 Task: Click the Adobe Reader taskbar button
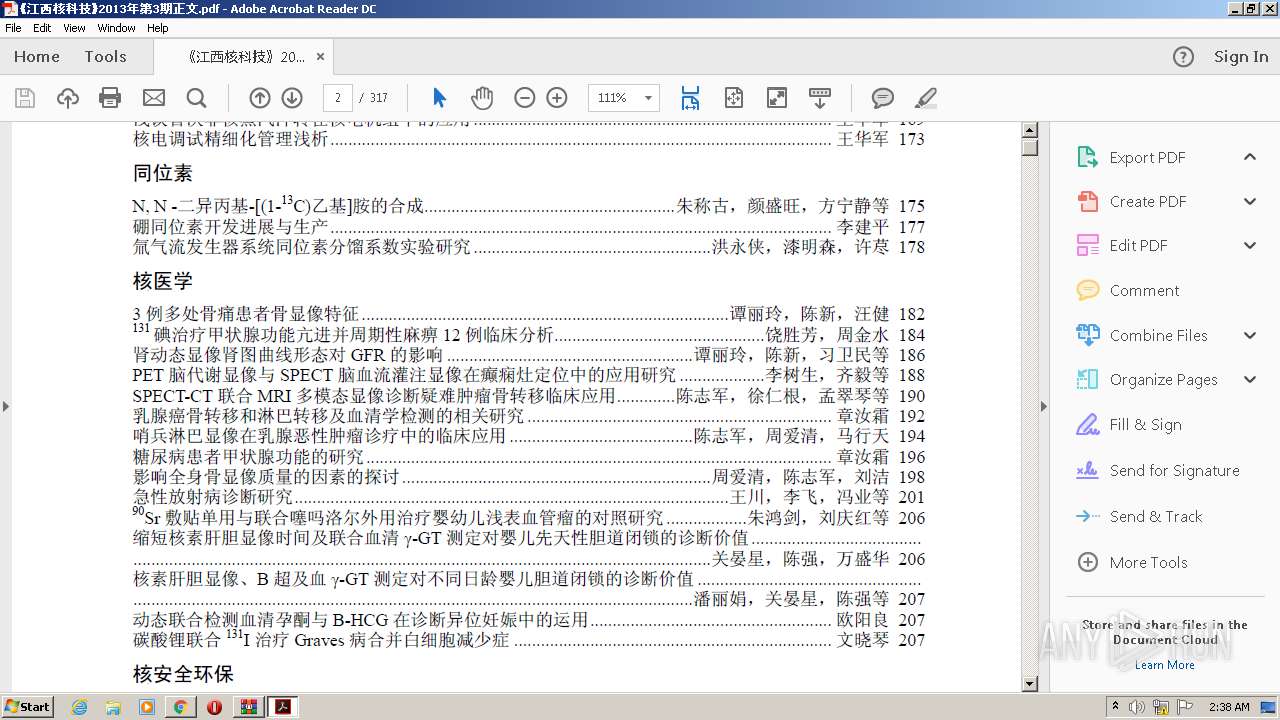point(283,707)
